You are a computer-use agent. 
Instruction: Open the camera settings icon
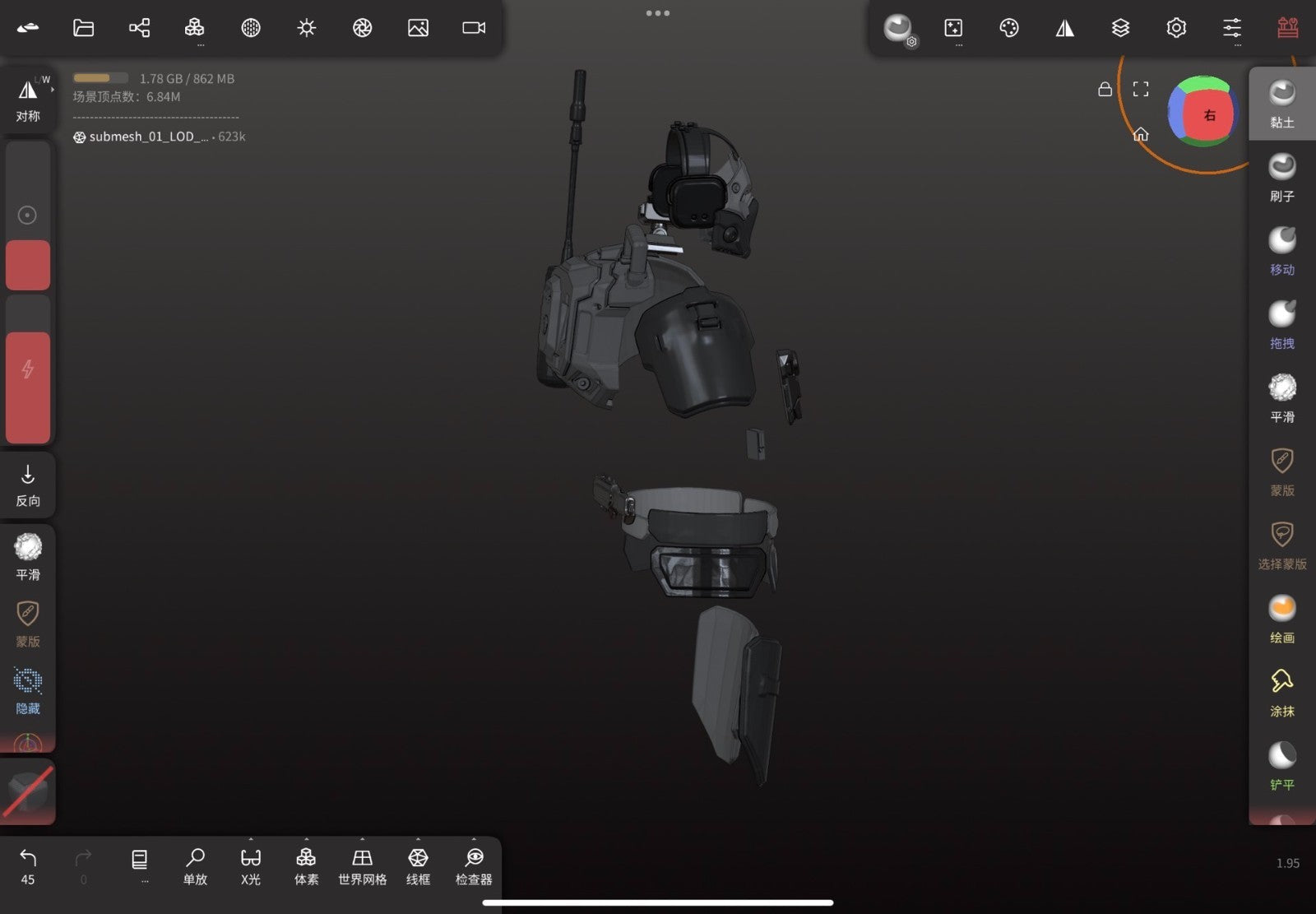pyautogui.click(x=474, y=28)
